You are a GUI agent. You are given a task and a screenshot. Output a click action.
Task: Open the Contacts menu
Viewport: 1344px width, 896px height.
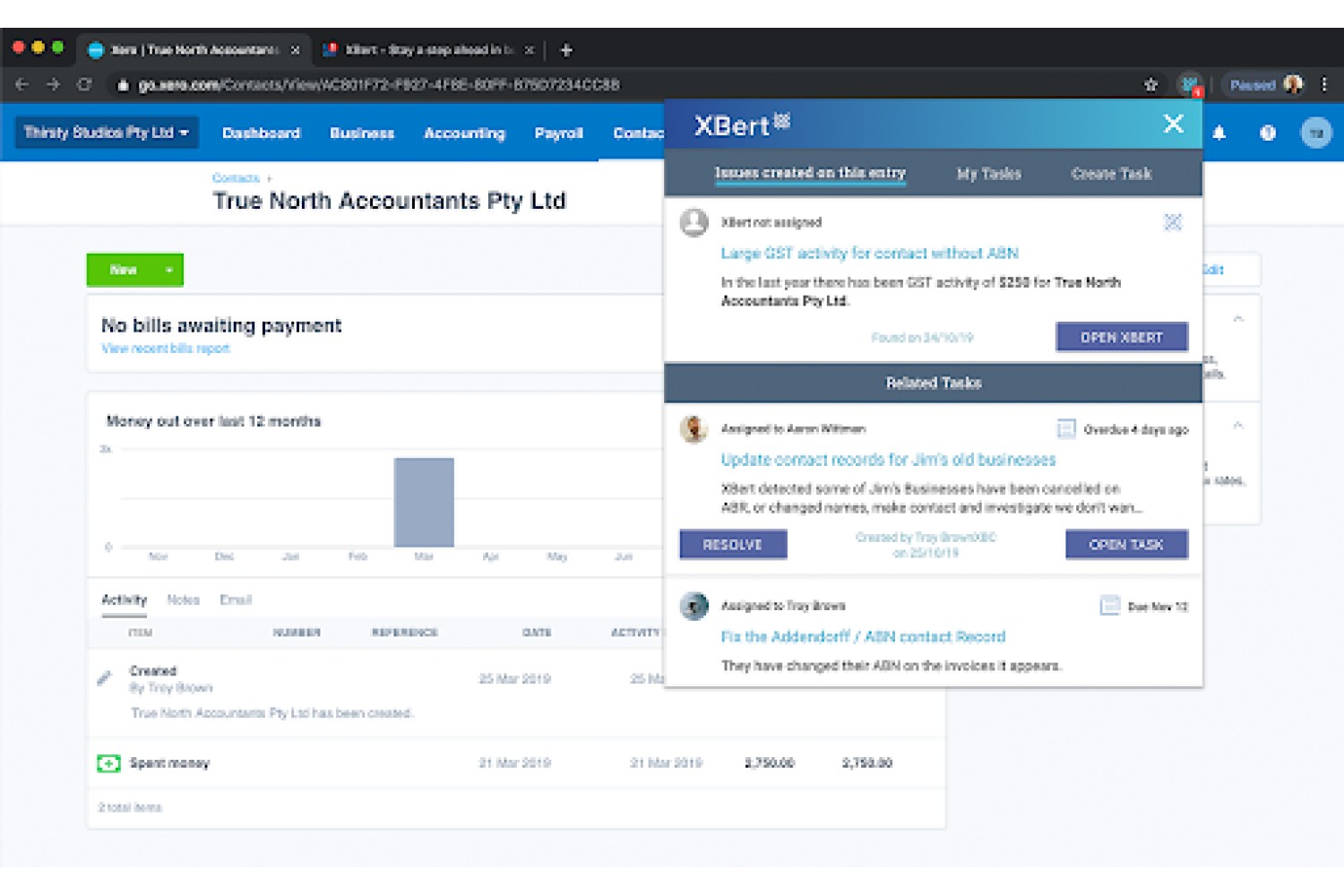click(638, 133)
